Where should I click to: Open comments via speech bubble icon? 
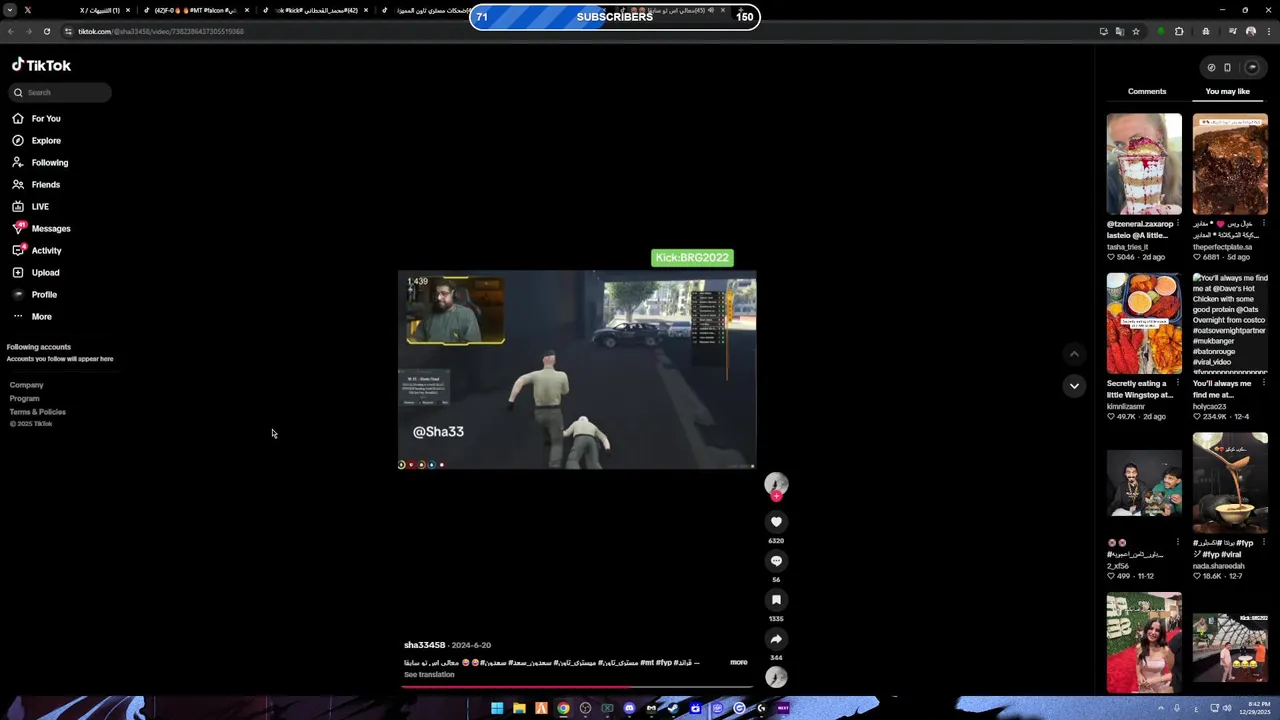click(776, 561)
